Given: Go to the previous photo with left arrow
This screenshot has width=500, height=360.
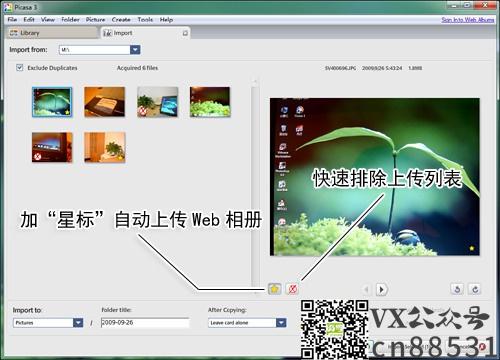Looking at the screenshot, I should pyautogui.click(x=367, y=289).
